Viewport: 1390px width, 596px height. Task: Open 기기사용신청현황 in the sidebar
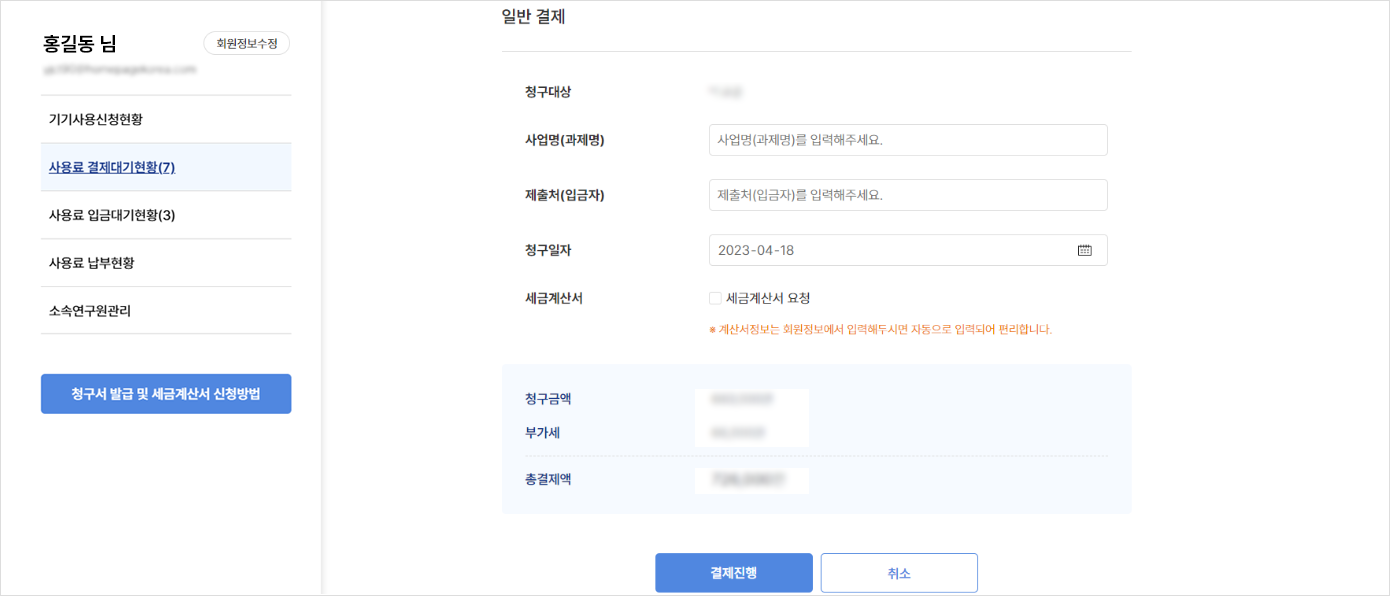pyautogui.click(x=96, y=119)
